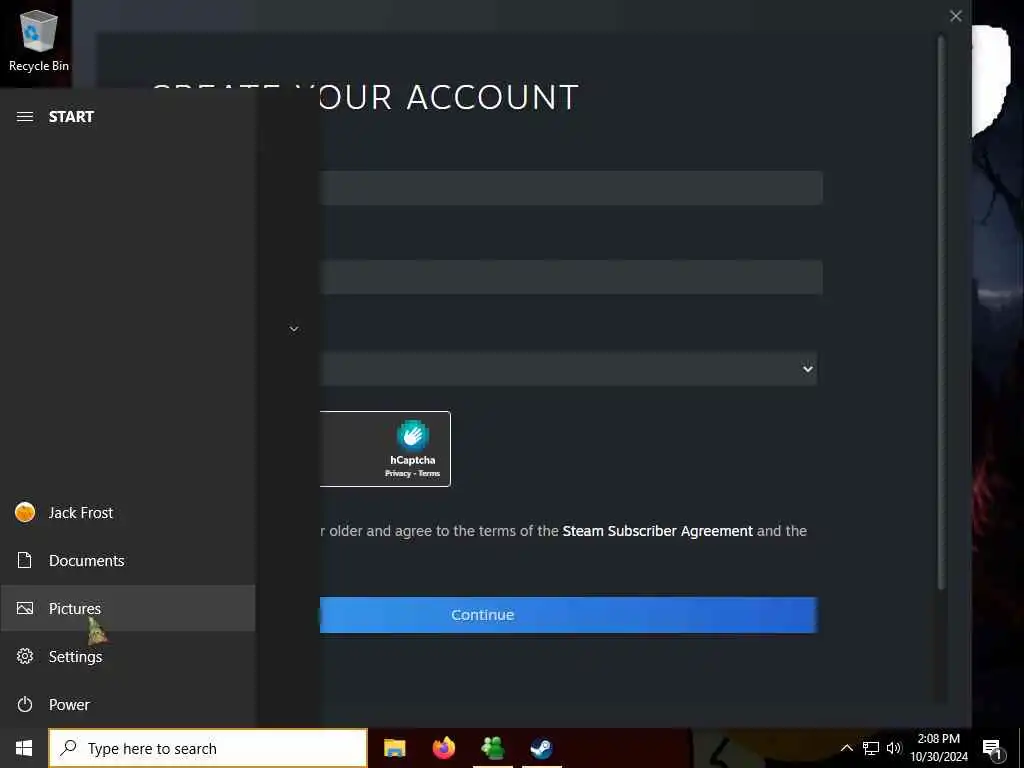Click the blue Continue button
This screenshot has width=1024, height=768.
point(568,615)
